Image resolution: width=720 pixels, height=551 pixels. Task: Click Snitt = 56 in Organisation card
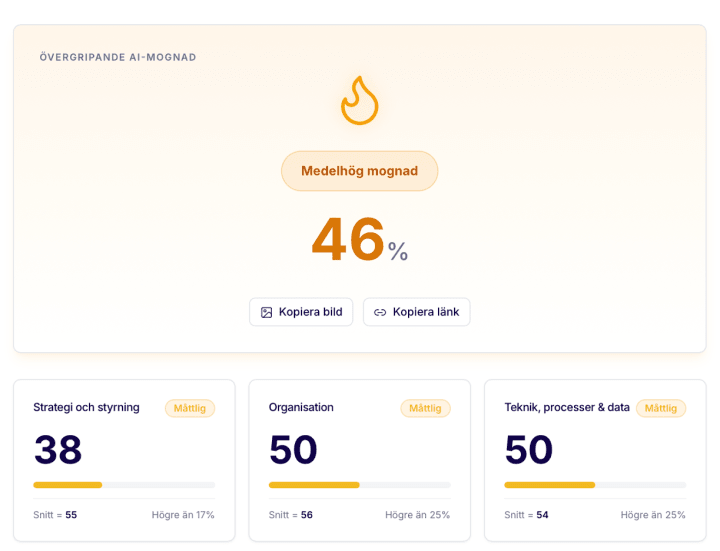point(291,515)
